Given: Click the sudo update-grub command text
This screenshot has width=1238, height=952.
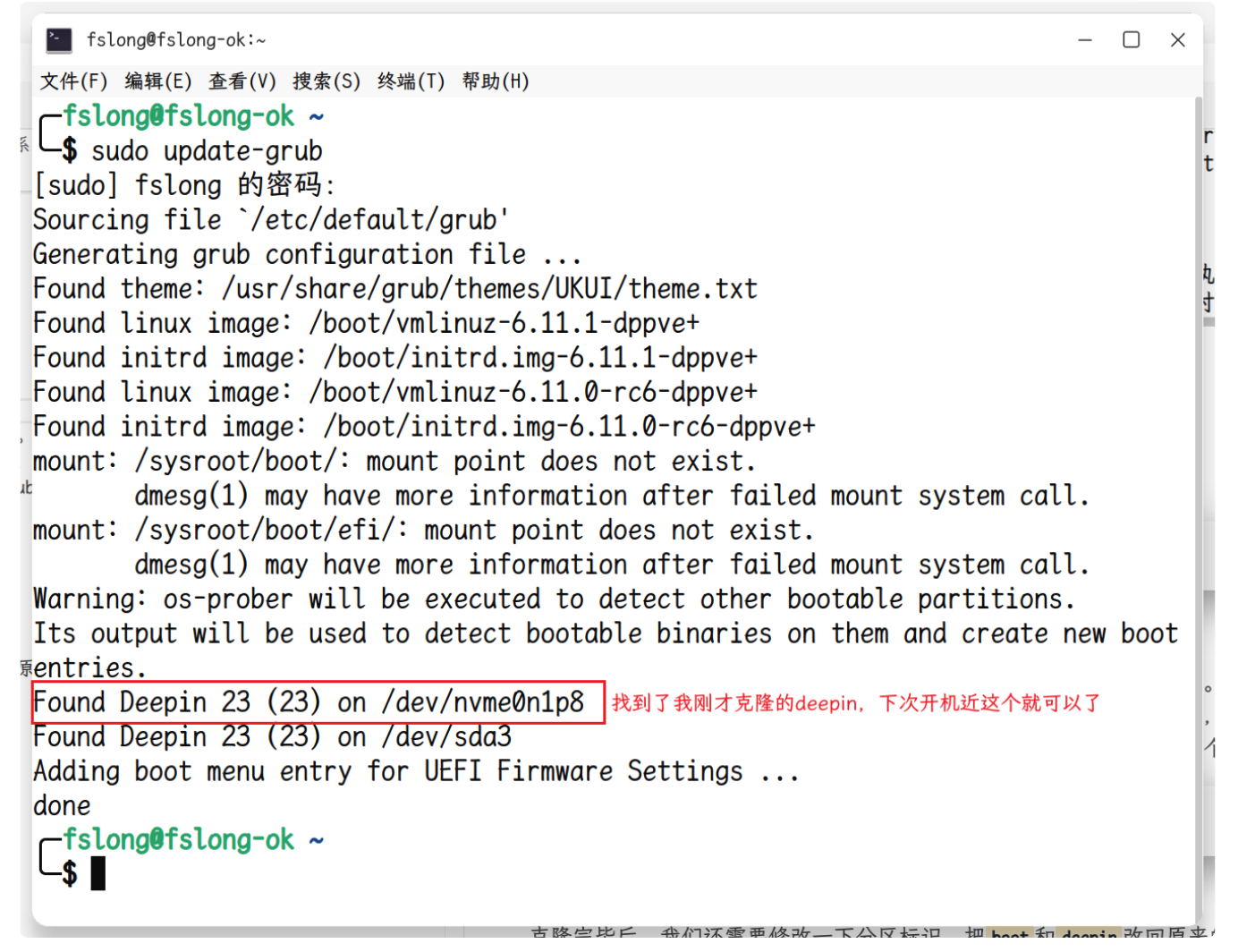Looking at the screenshot, I should [207, 151].
